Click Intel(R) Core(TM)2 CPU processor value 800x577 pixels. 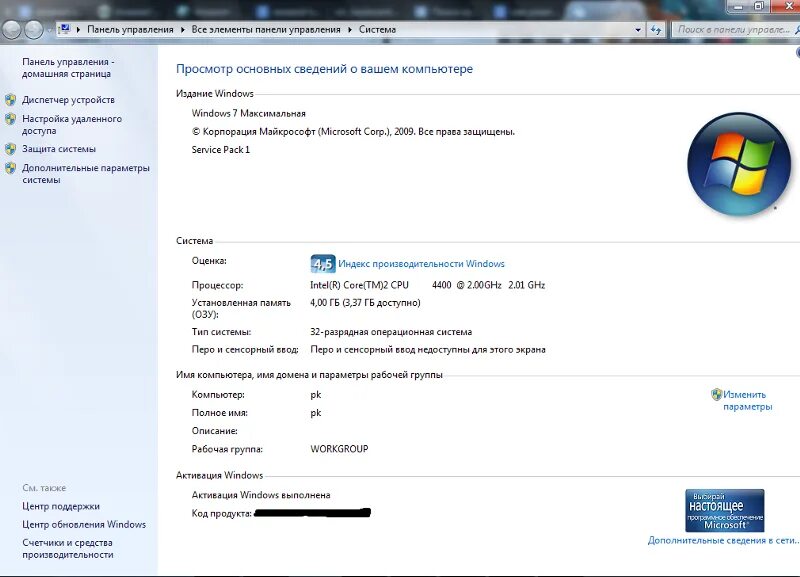click(x=428, y=285)
